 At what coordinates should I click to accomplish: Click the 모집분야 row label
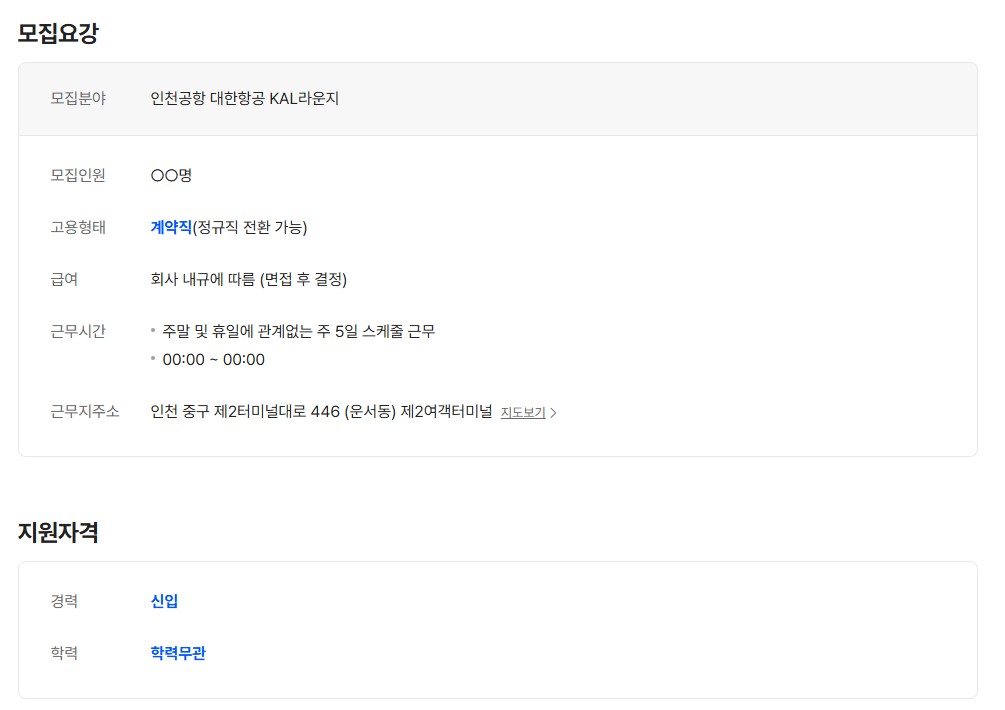pyautogui.click(x=78, y=98)
